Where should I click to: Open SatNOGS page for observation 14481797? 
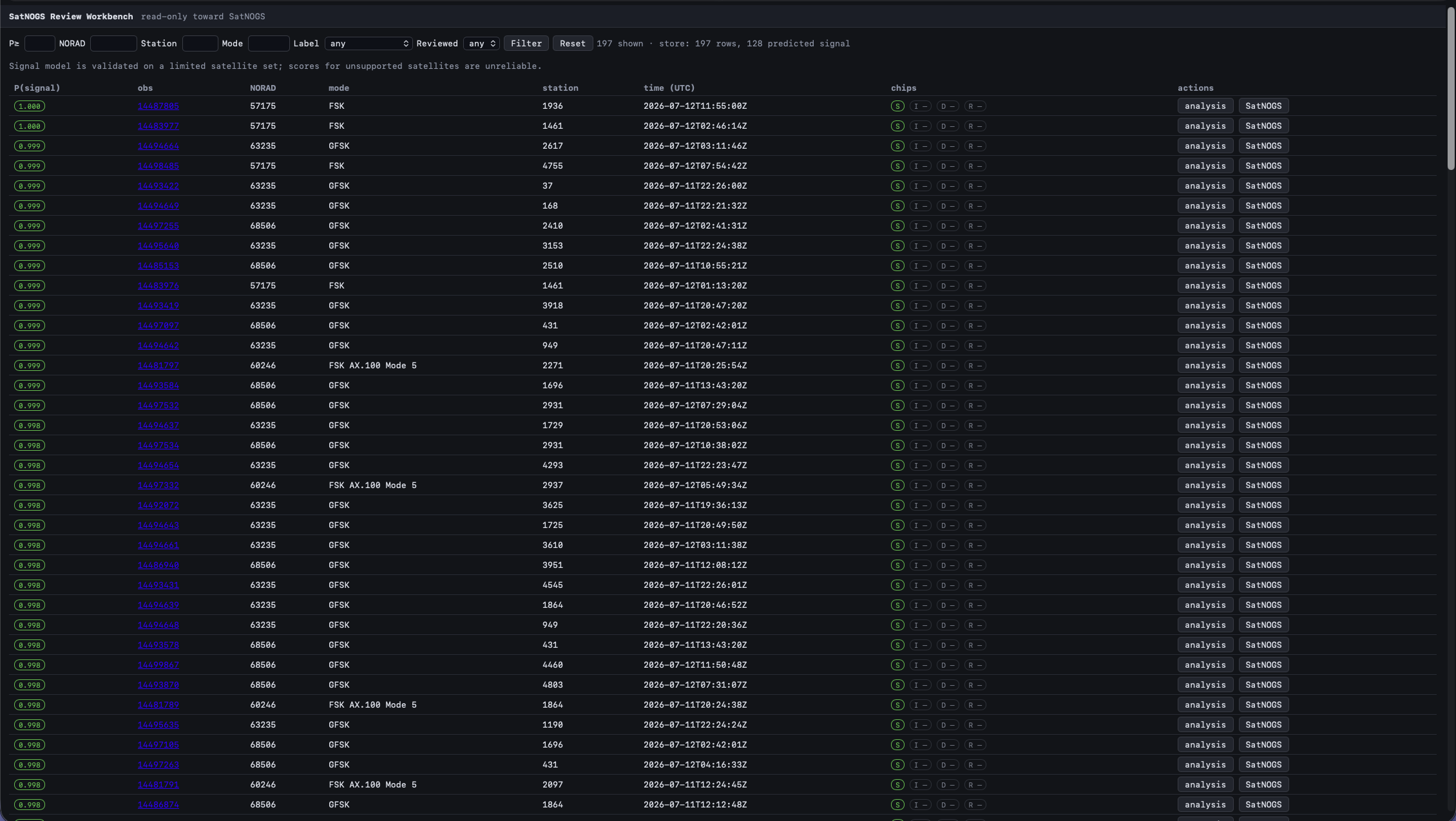[x=1263, y=366]
